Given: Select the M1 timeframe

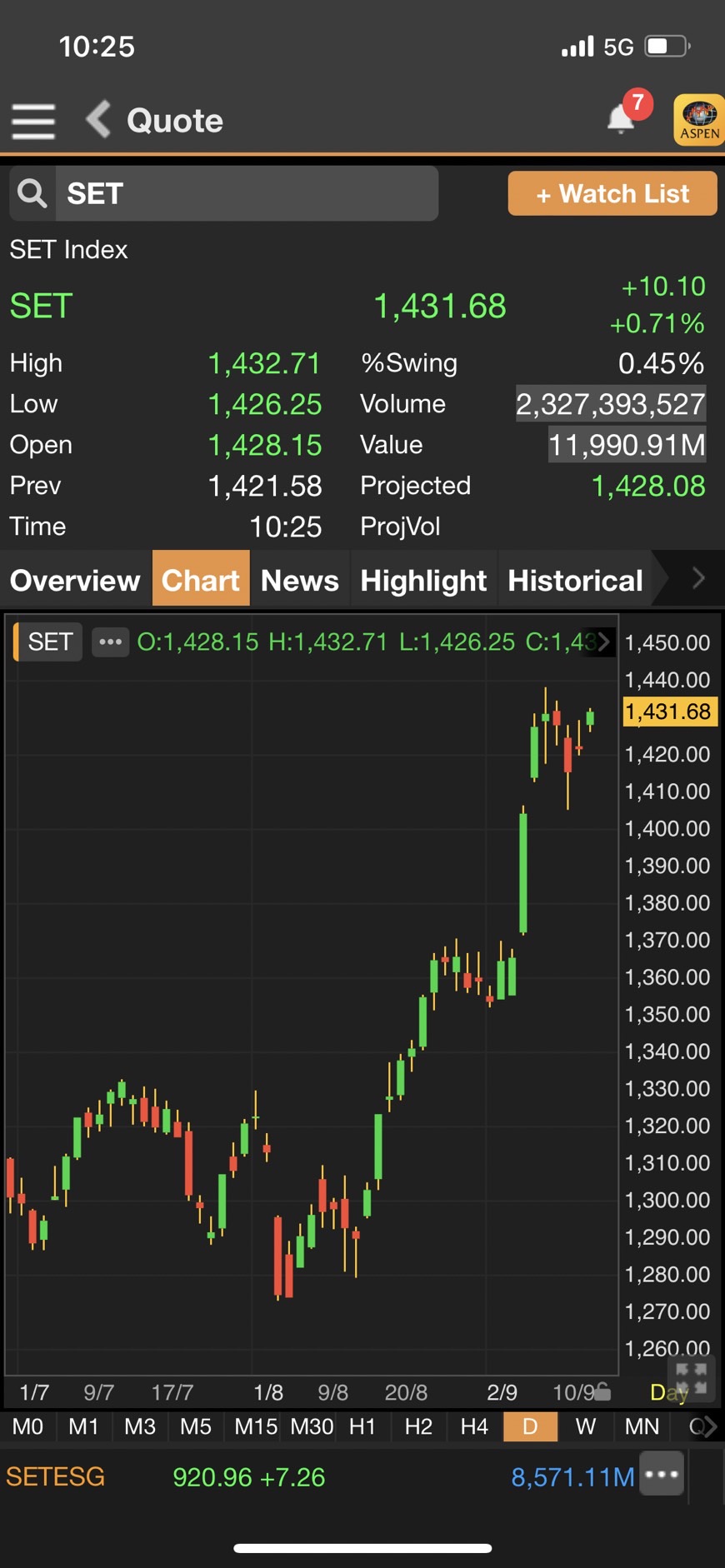Looking at the screenshot, I should 83,1426.
